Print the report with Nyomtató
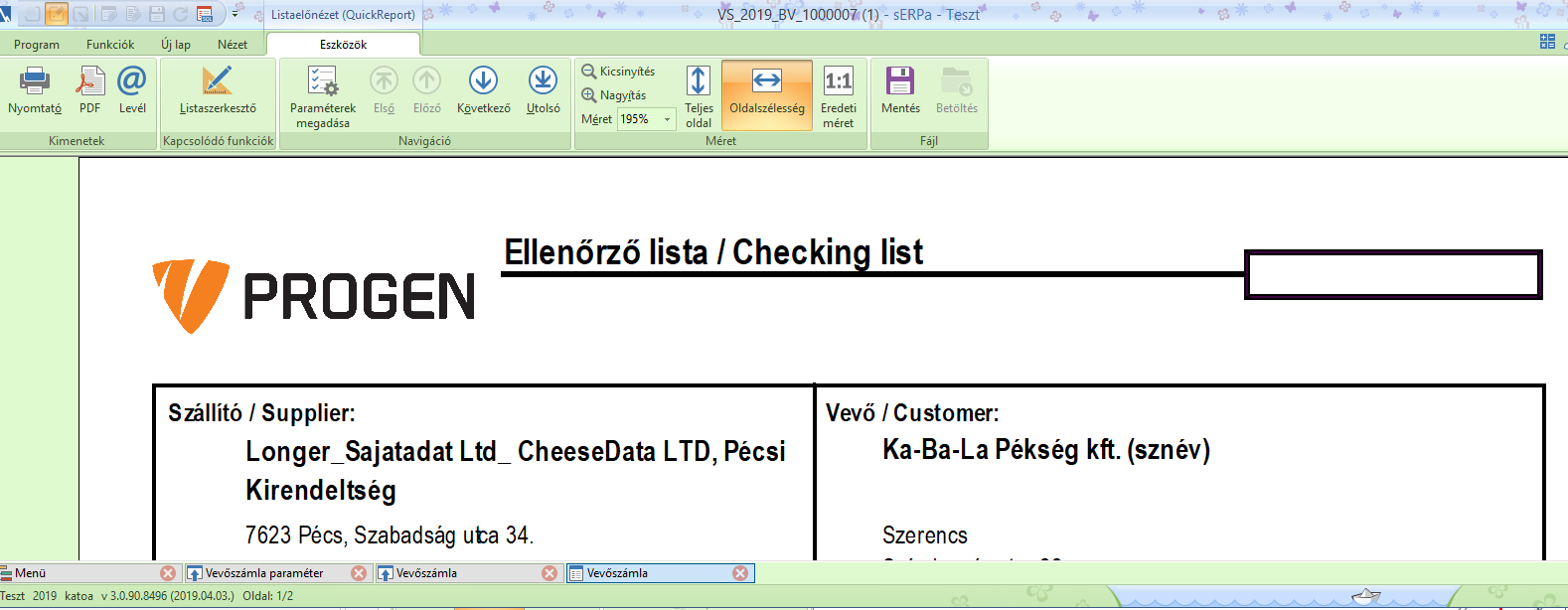The height and width of the screenshot is (610, 1568). (35, 91)
